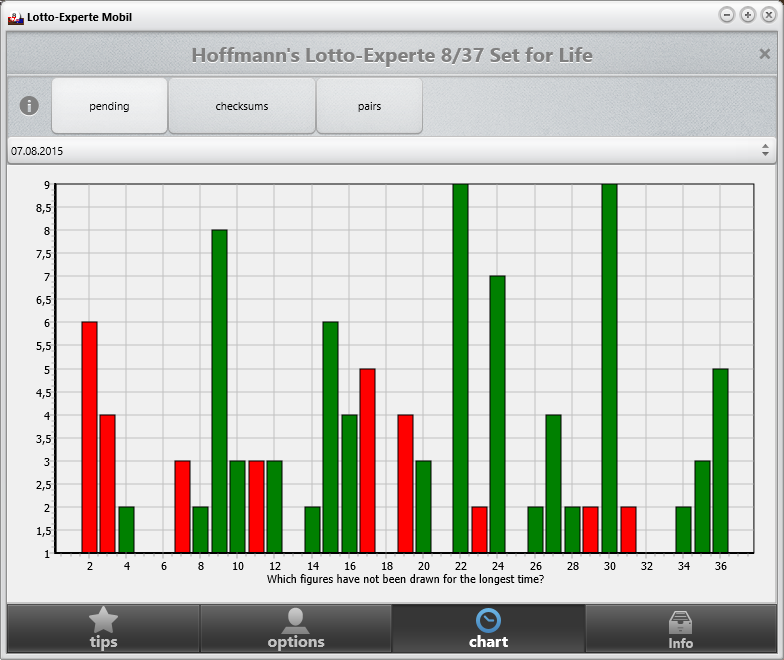The height and width of the screenshot is (660, 784).
Task: Click the red bar for number 19
Action: pos(406,484)
